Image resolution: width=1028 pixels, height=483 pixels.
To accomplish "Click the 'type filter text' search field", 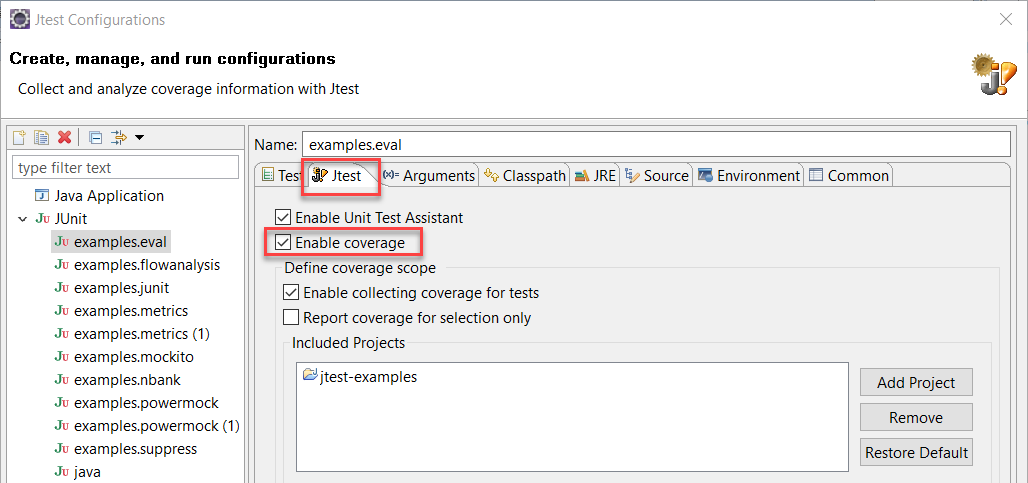I will [125, 167].
